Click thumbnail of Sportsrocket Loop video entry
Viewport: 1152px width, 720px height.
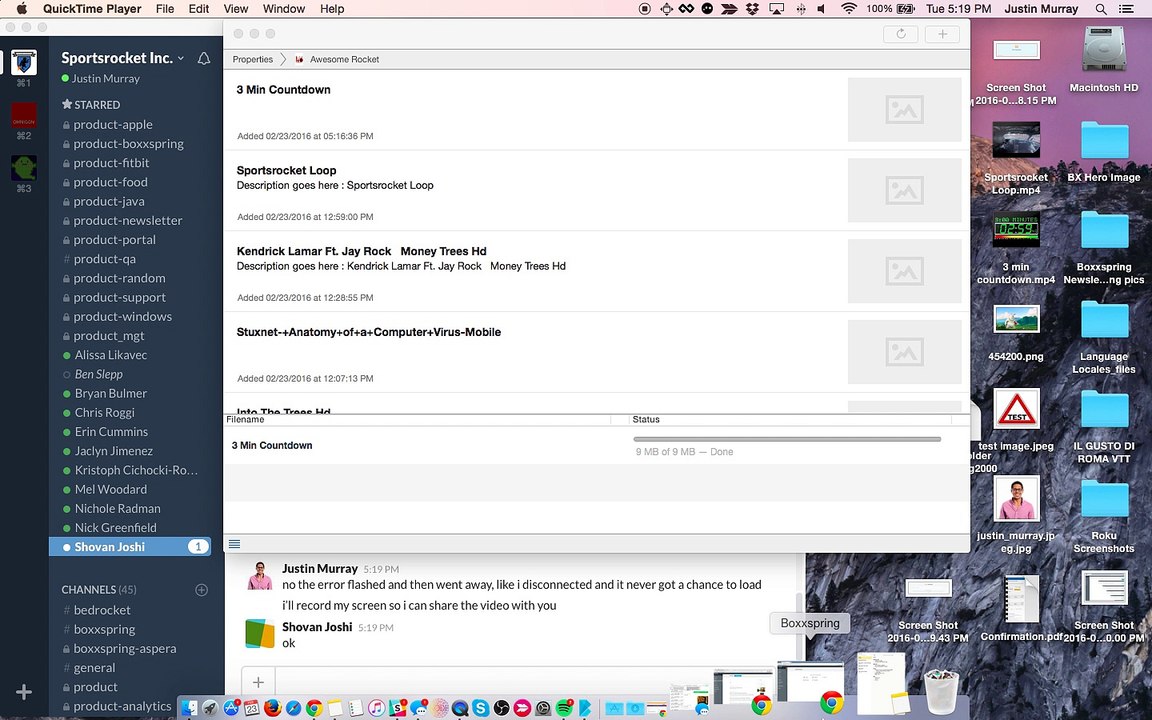pyautogui.click(x=904, y=190)
